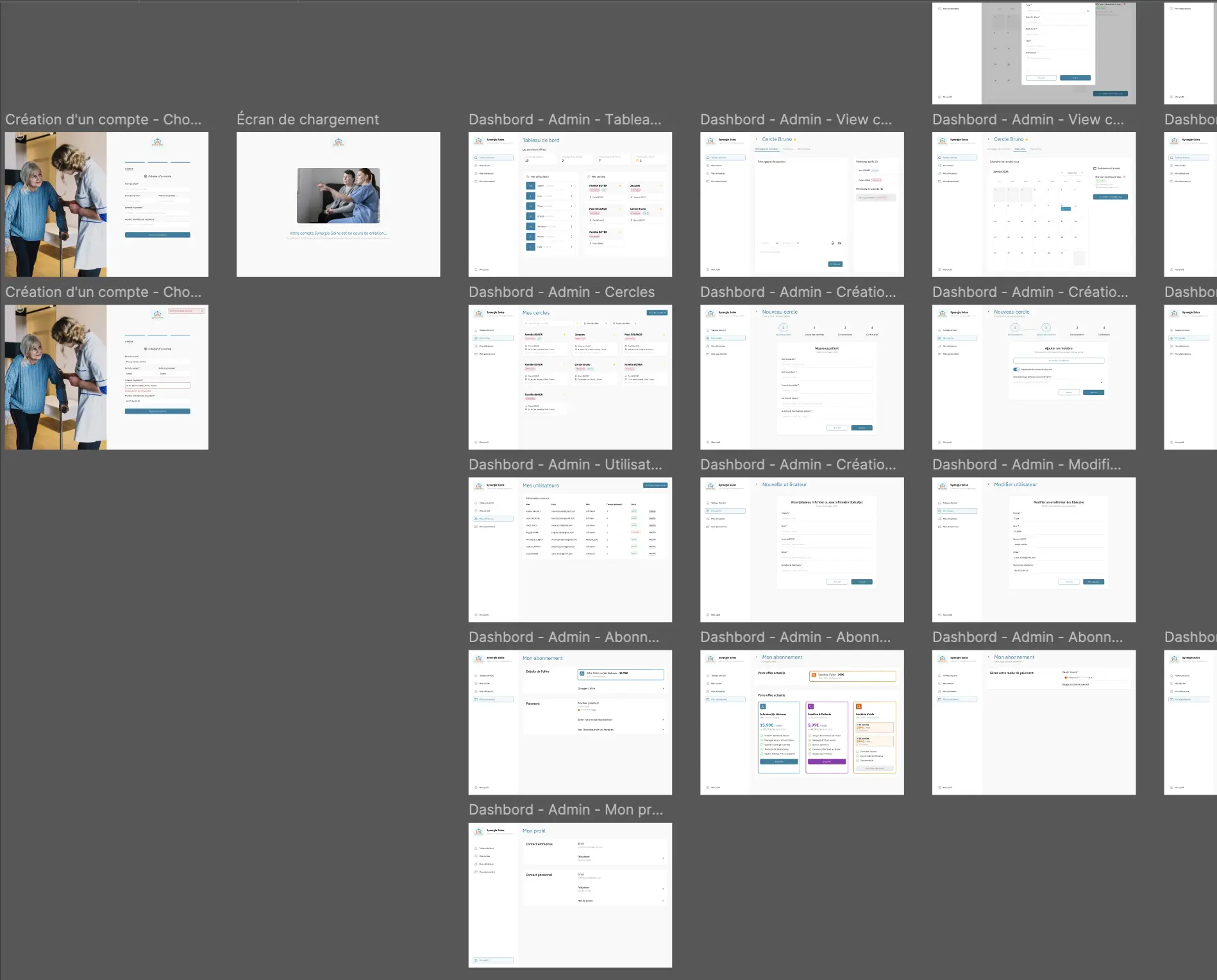Click the blue submit button on account creation form
This screenshot has width=1217, height=980.
[x=157, y=235]
